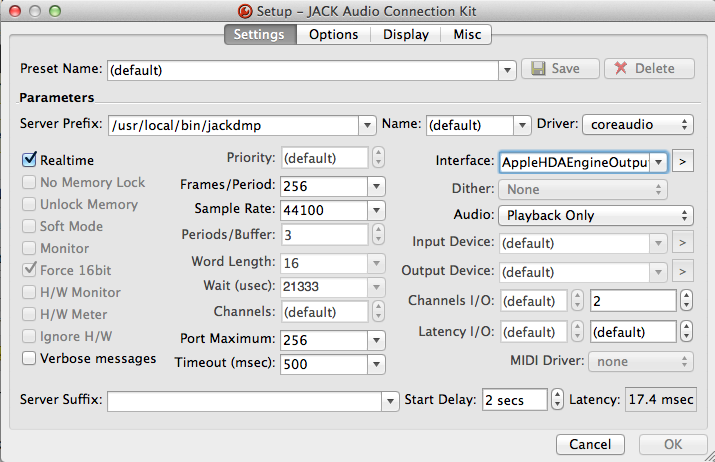Click into the Preset Name field
The image size is (715, 462).
[303, 70]
